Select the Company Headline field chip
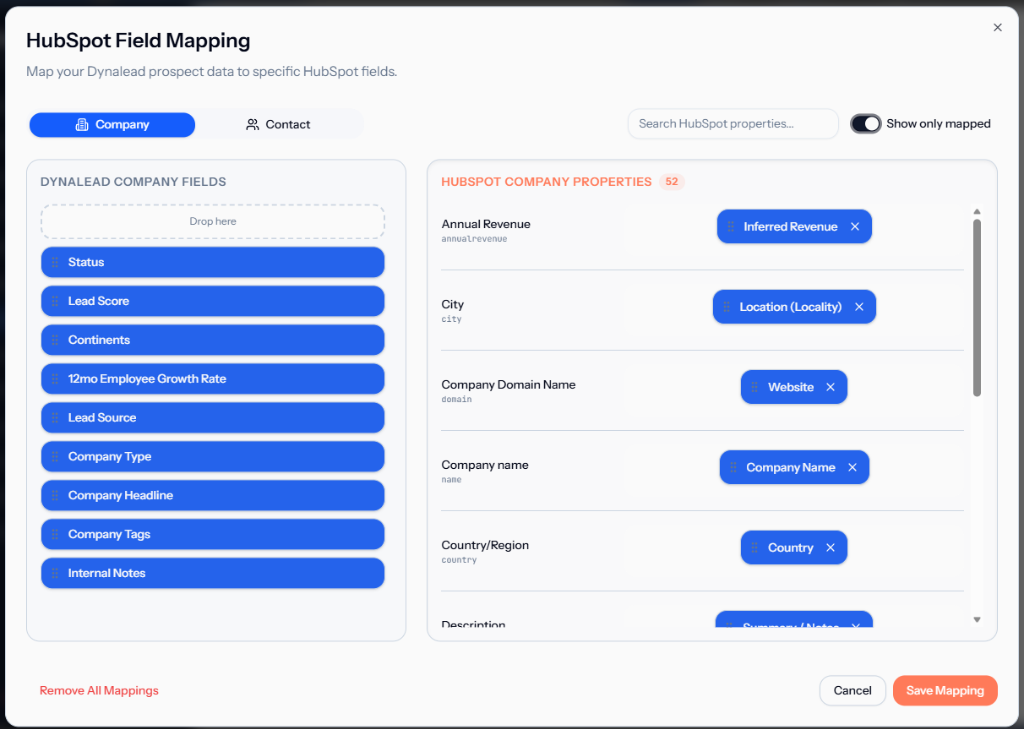Image resolution: width=1024 pixels, height=729 pixels. pyautogui.click(x=213, y=495)
